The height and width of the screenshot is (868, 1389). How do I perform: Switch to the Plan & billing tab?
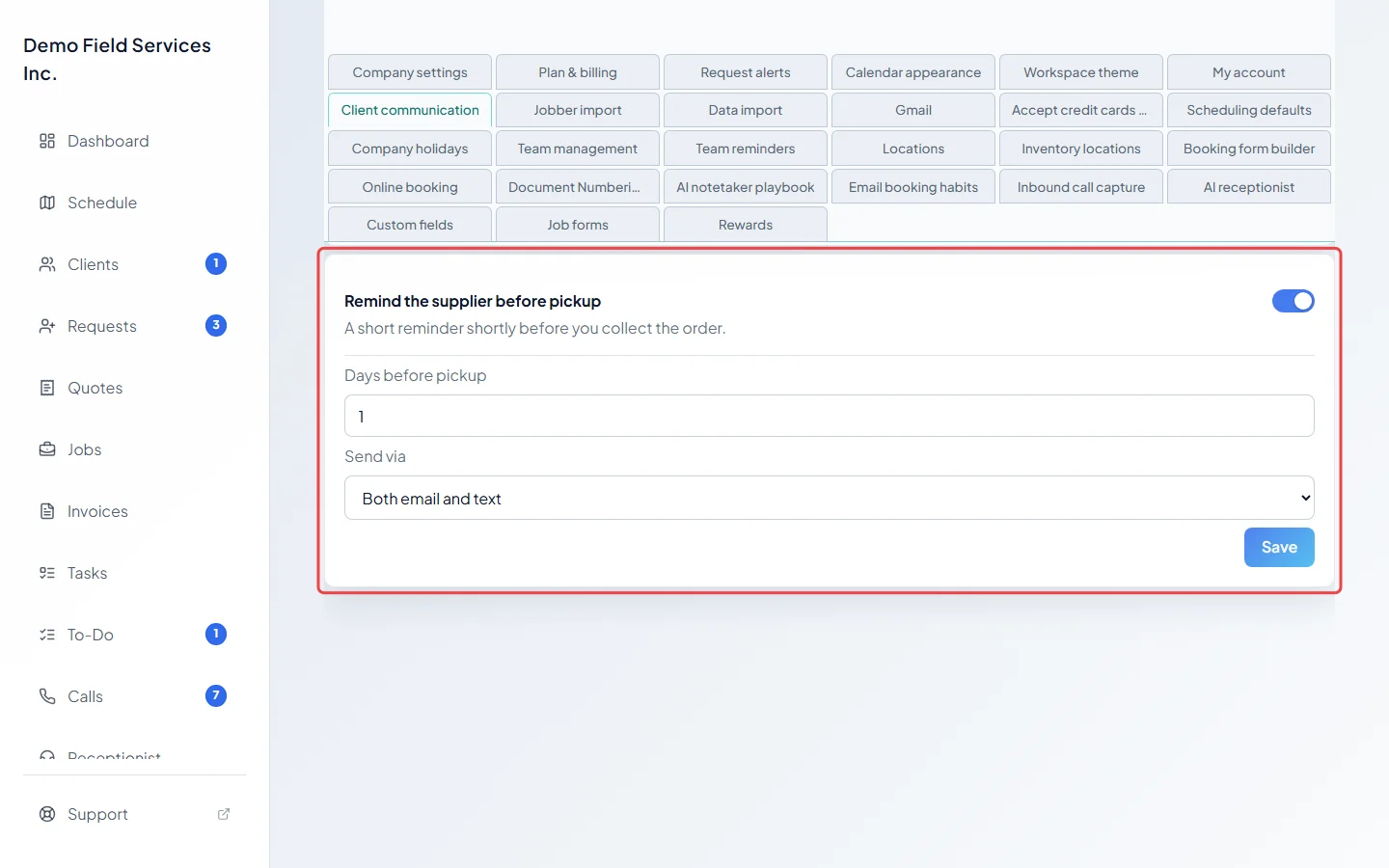578,72
